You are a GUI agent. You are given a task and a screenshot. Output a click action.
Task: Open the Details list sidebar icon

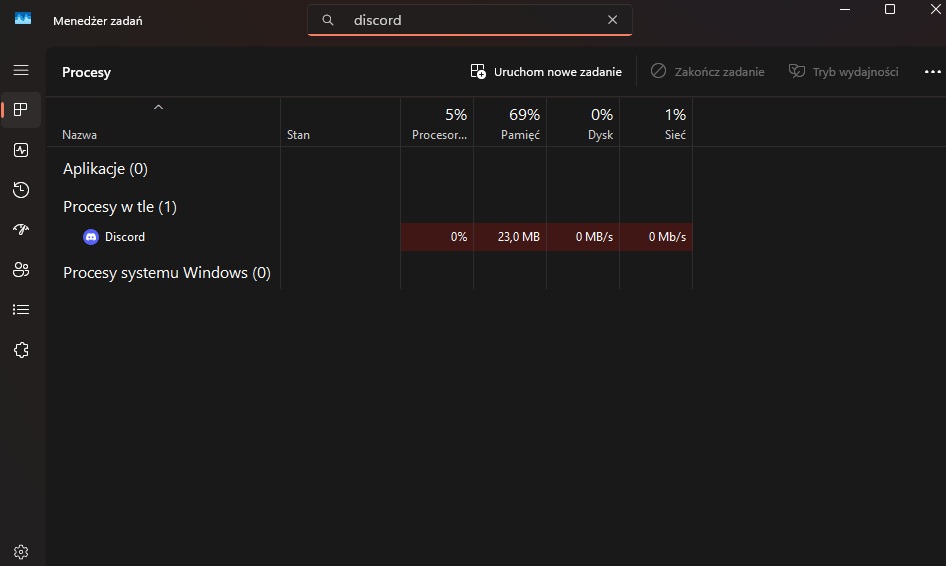pos(21,310)
